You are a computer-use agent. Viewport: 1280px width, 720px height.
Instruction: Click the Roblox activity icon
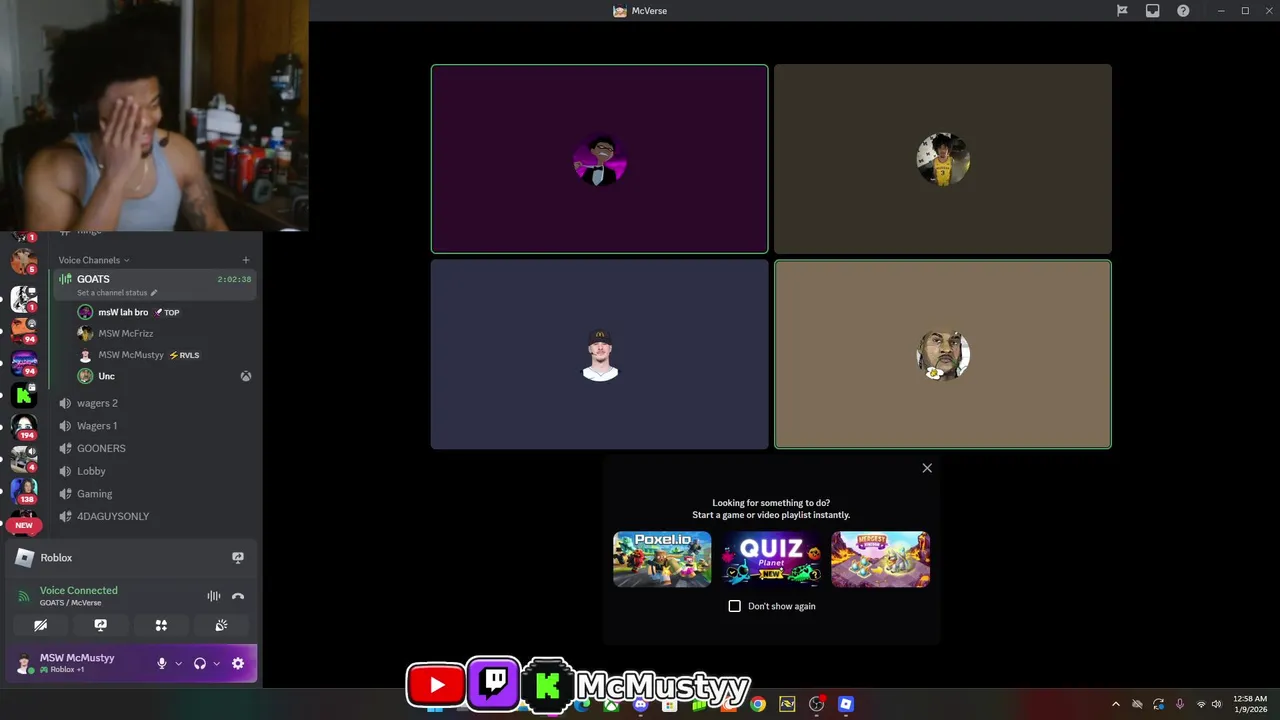tap(25, 558)
